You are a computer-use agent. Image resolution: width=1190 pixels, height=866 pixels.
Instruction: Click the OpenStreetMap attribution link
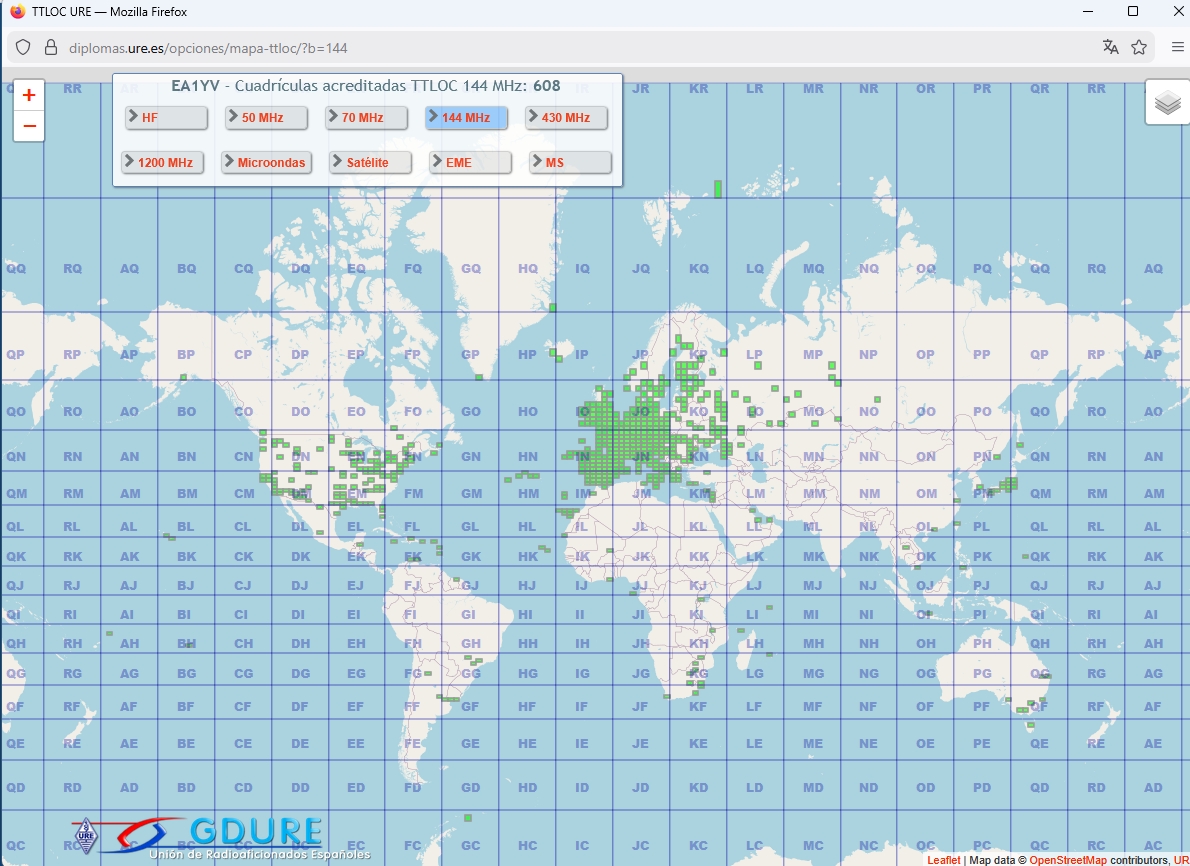pyautogui.click(x=1067, y=860)
